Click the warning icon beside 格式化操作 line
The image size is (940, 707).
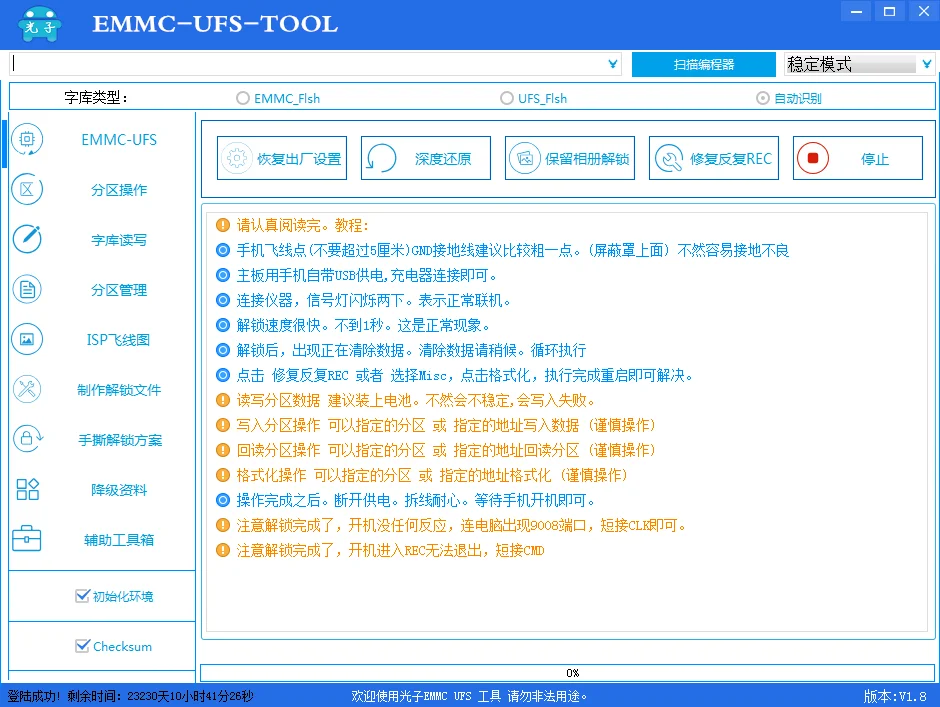223,475
